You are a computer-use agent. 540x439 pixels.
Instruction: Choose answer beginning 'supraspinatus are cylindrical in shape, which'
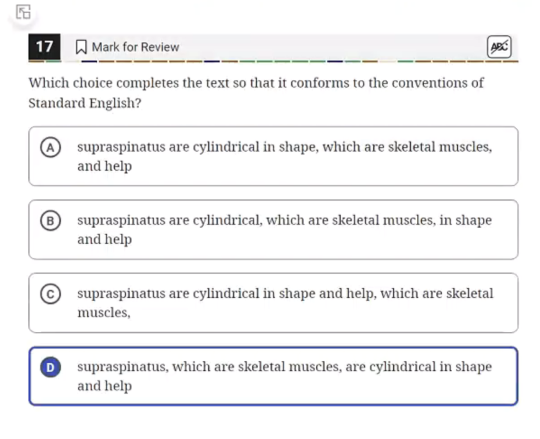coord(273,156)
